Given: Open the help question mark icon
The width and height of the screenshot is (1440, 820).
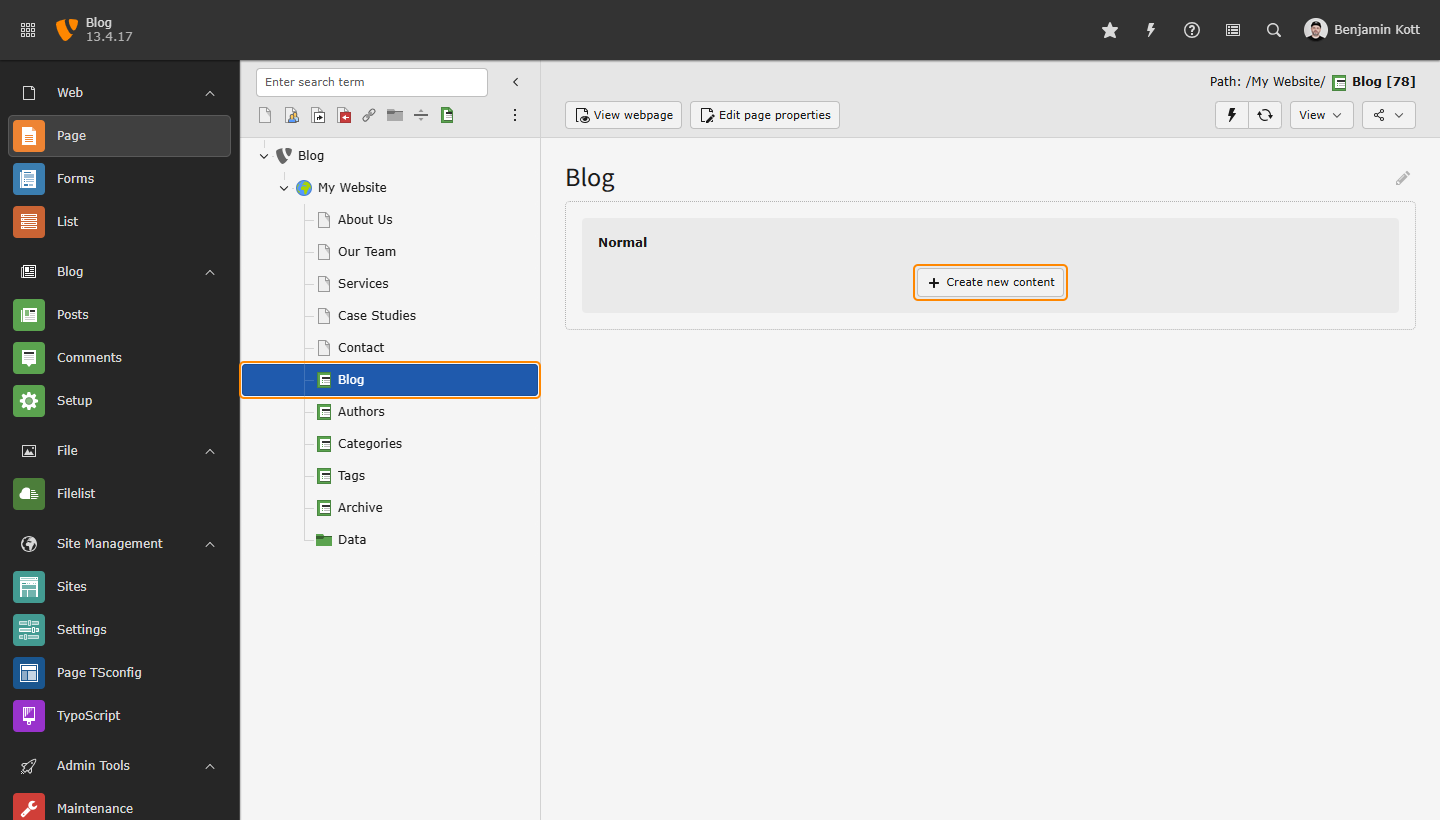Looking at the screenshot, I should (x=1191, y=30).
